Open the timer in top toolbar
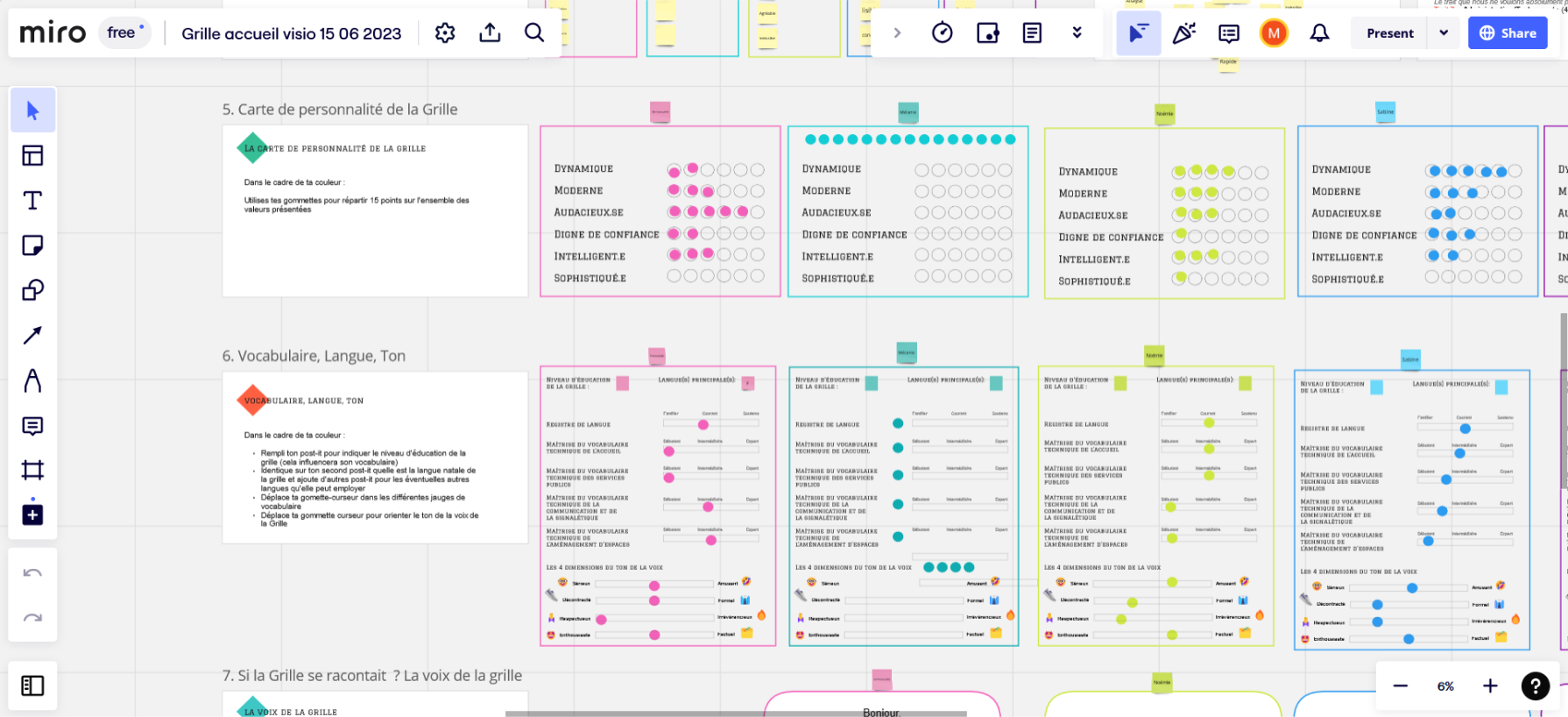Screen dimensions: 1568x717 (x=942, y=33)
